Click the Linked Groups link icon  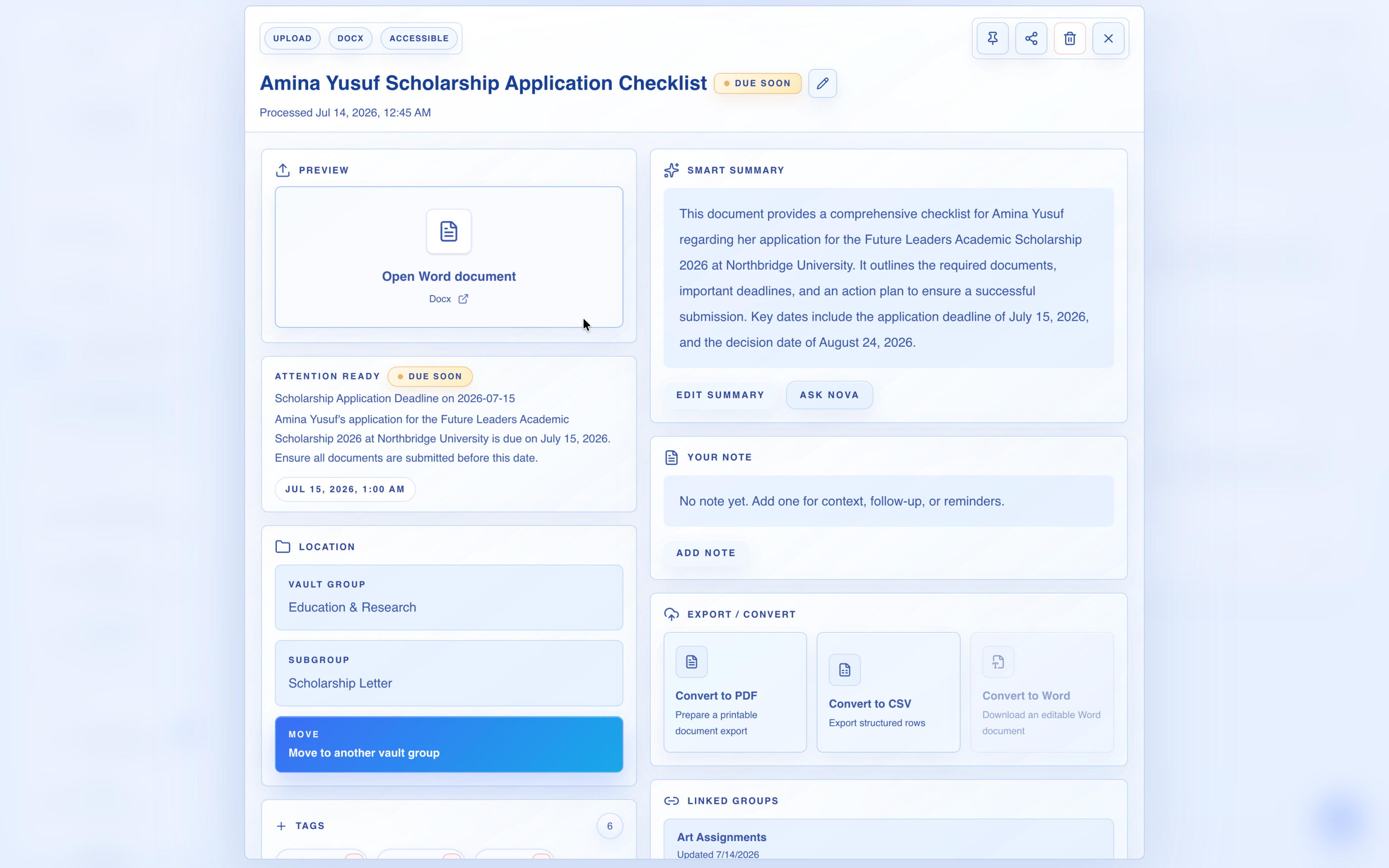(x=671, y=801)
